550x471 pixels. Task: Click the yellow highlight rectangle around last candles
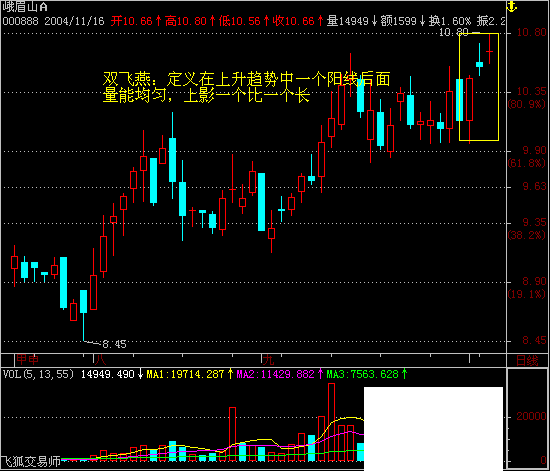coord(479,87)
